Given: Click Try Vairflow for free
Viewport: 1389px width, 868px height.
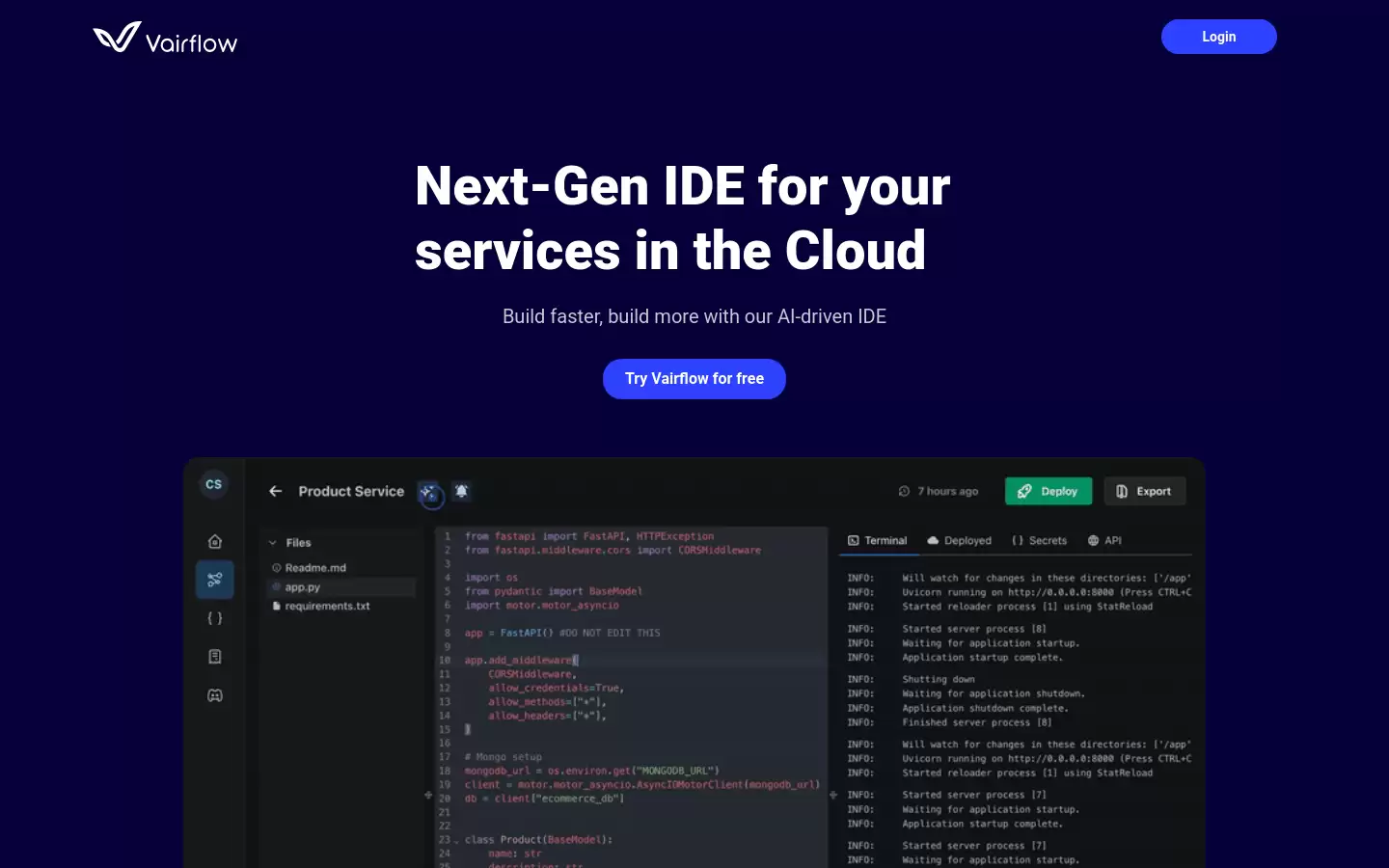Looking at the screenshot, I should (694, 379).
